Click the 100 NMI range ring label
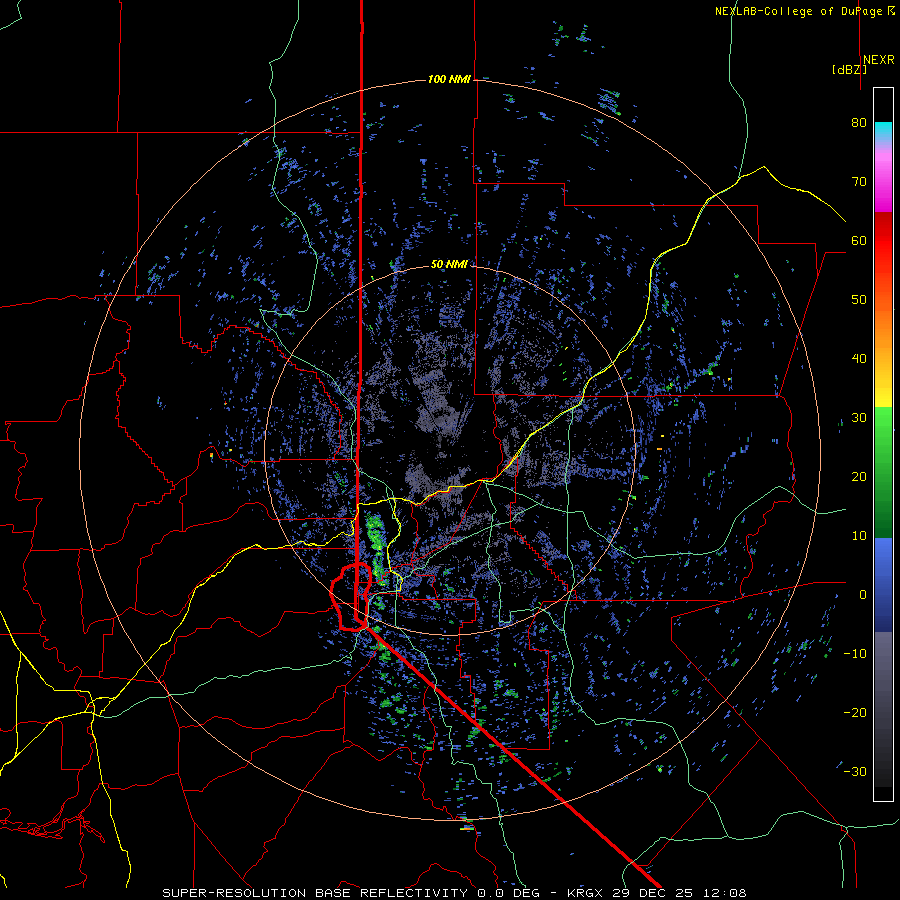Image resolution: width=900 pixels, height=900 pixels. (x=449, y=79)
